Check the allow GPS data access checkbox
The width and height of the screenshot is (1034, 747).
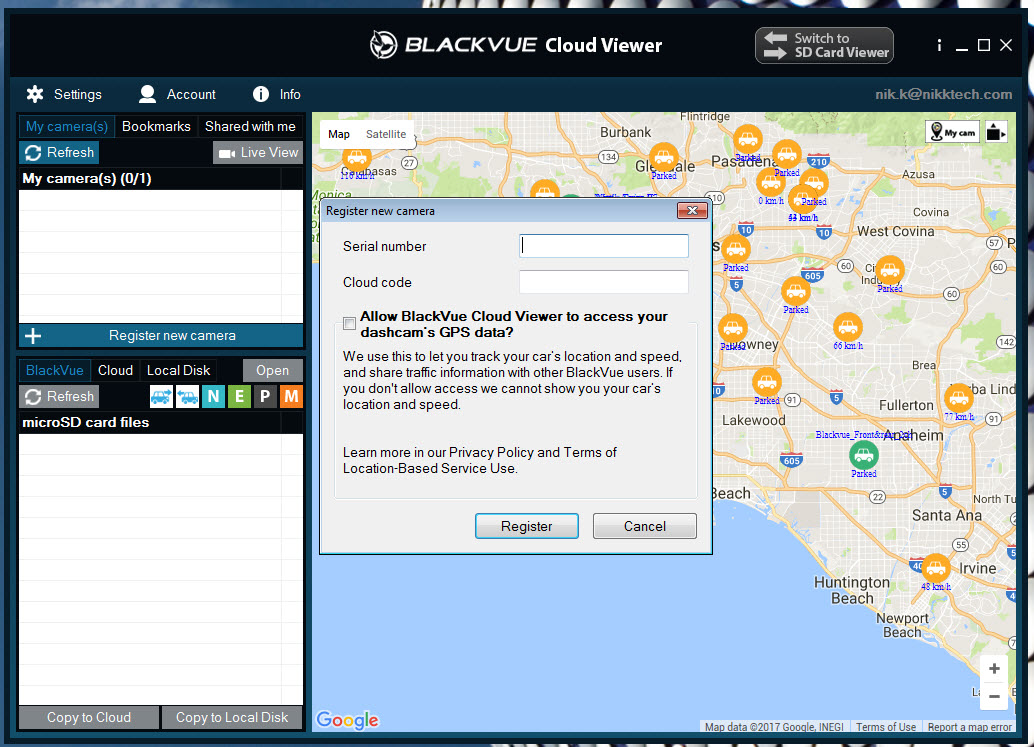point(350,323)
